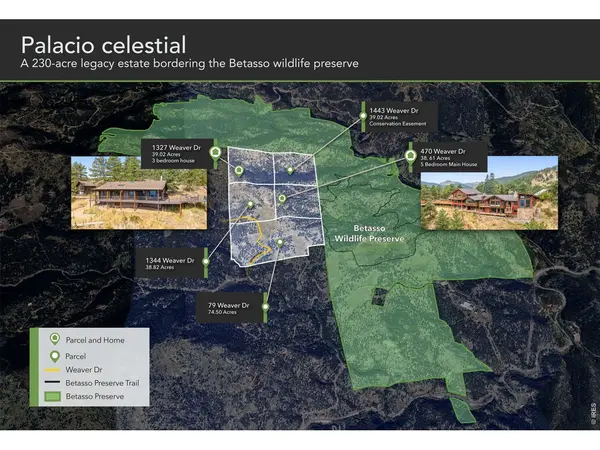The image size is (600, 450).
Task: Click the green Betasso Preserve legend swatch
Action: 52,396
